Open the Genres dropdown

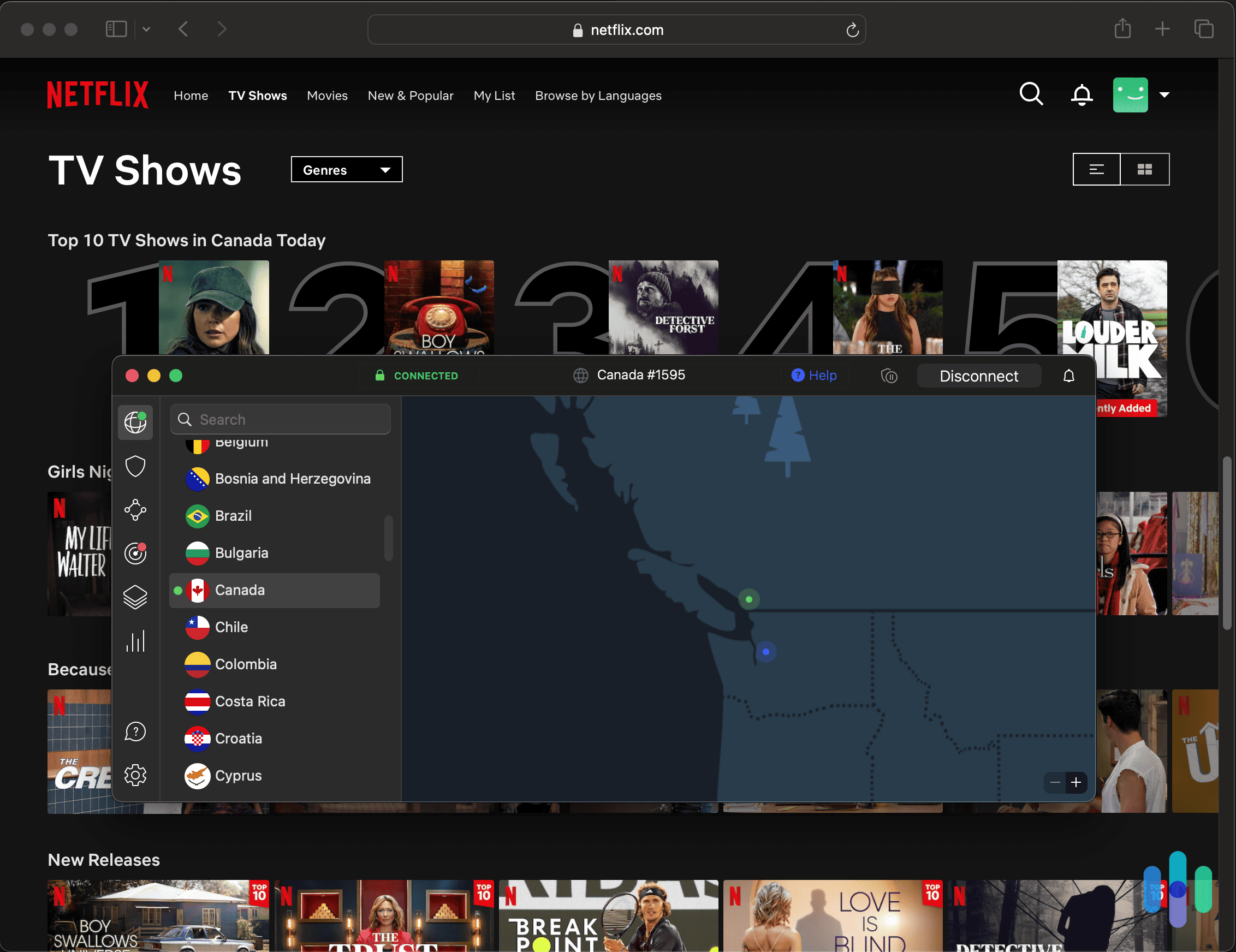point(346,169)
